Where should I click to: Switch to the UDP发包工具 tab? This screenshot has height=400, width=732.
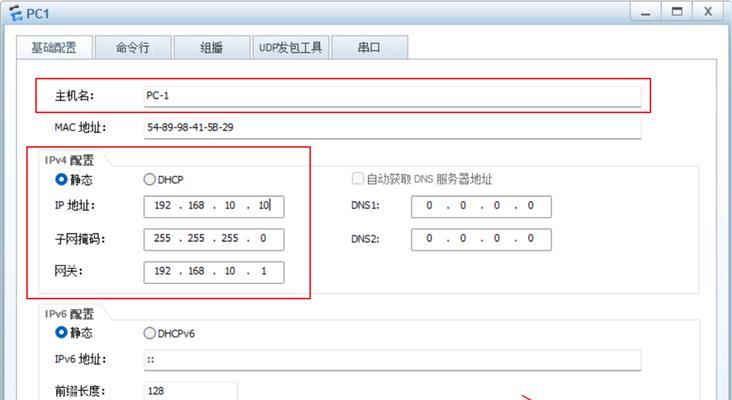click(x=290, y=47)
